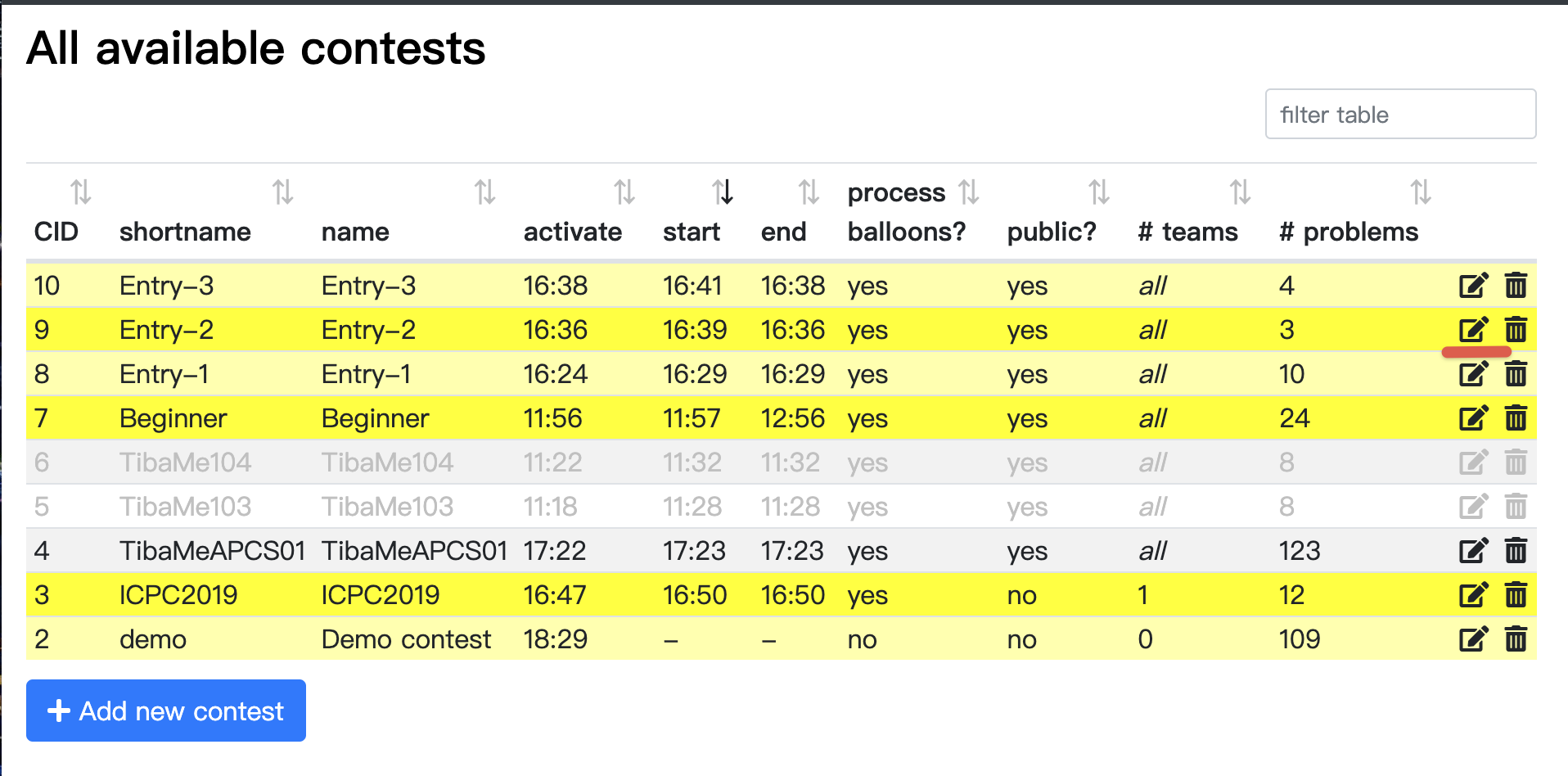1568x776 pixels.
Task: Click the Add new contest button
Action: click(166, 711)
